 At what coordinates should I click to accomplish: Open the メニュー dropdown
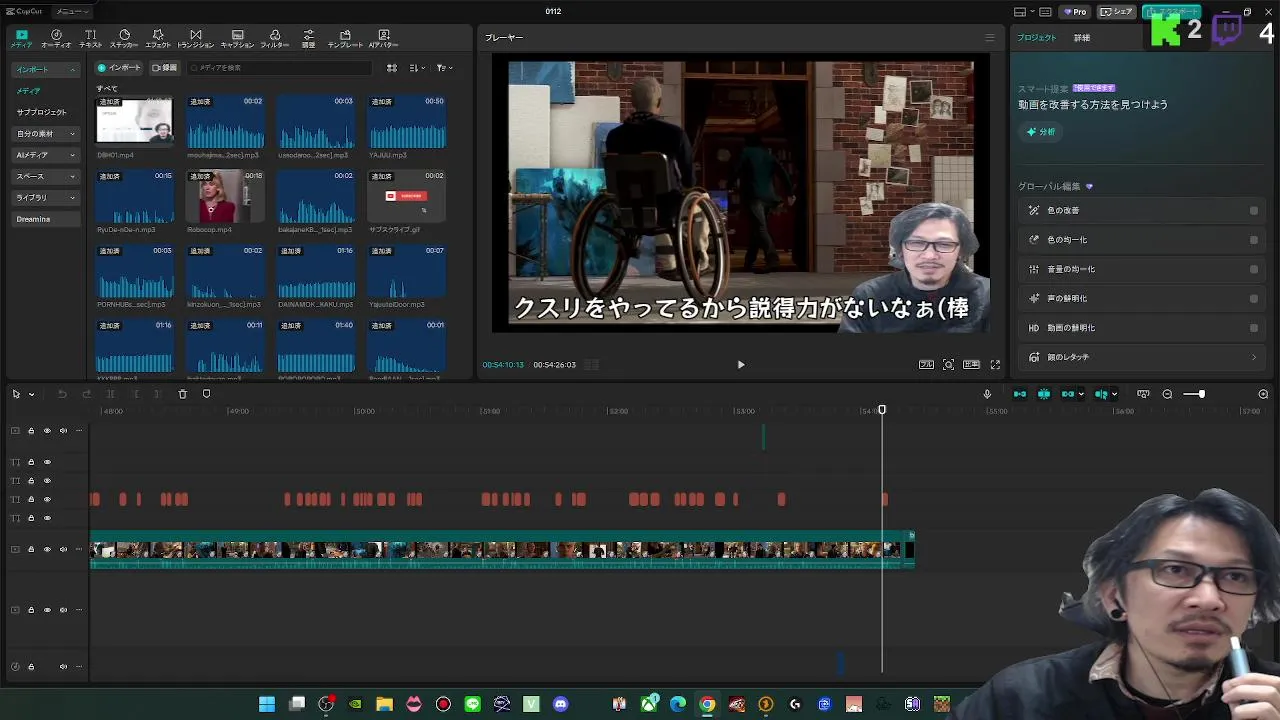coord(72,12)
